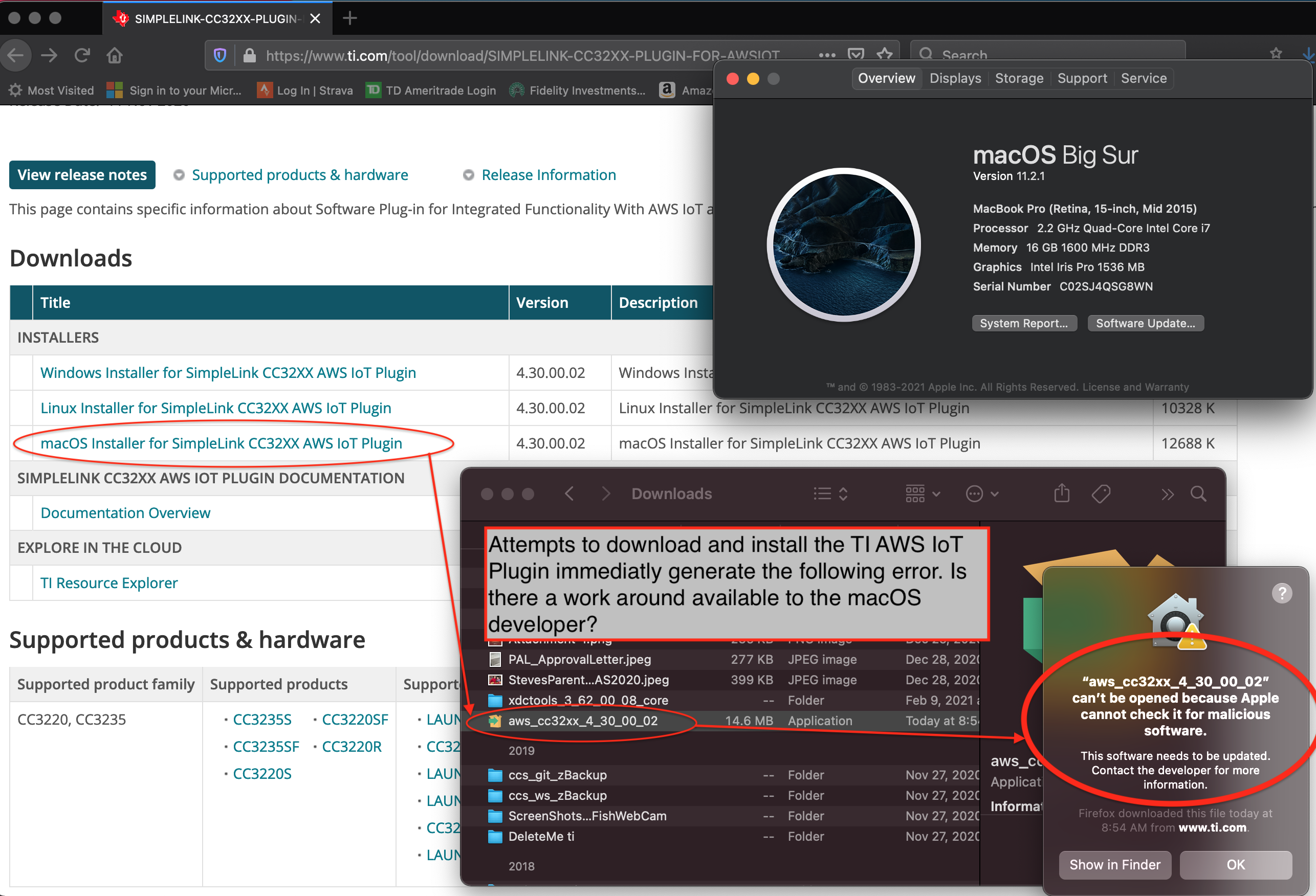The width and height of the screenshot is (1316, 896).
Task: Jump to Supported products & hardware
Action: [x=299, y=175]
